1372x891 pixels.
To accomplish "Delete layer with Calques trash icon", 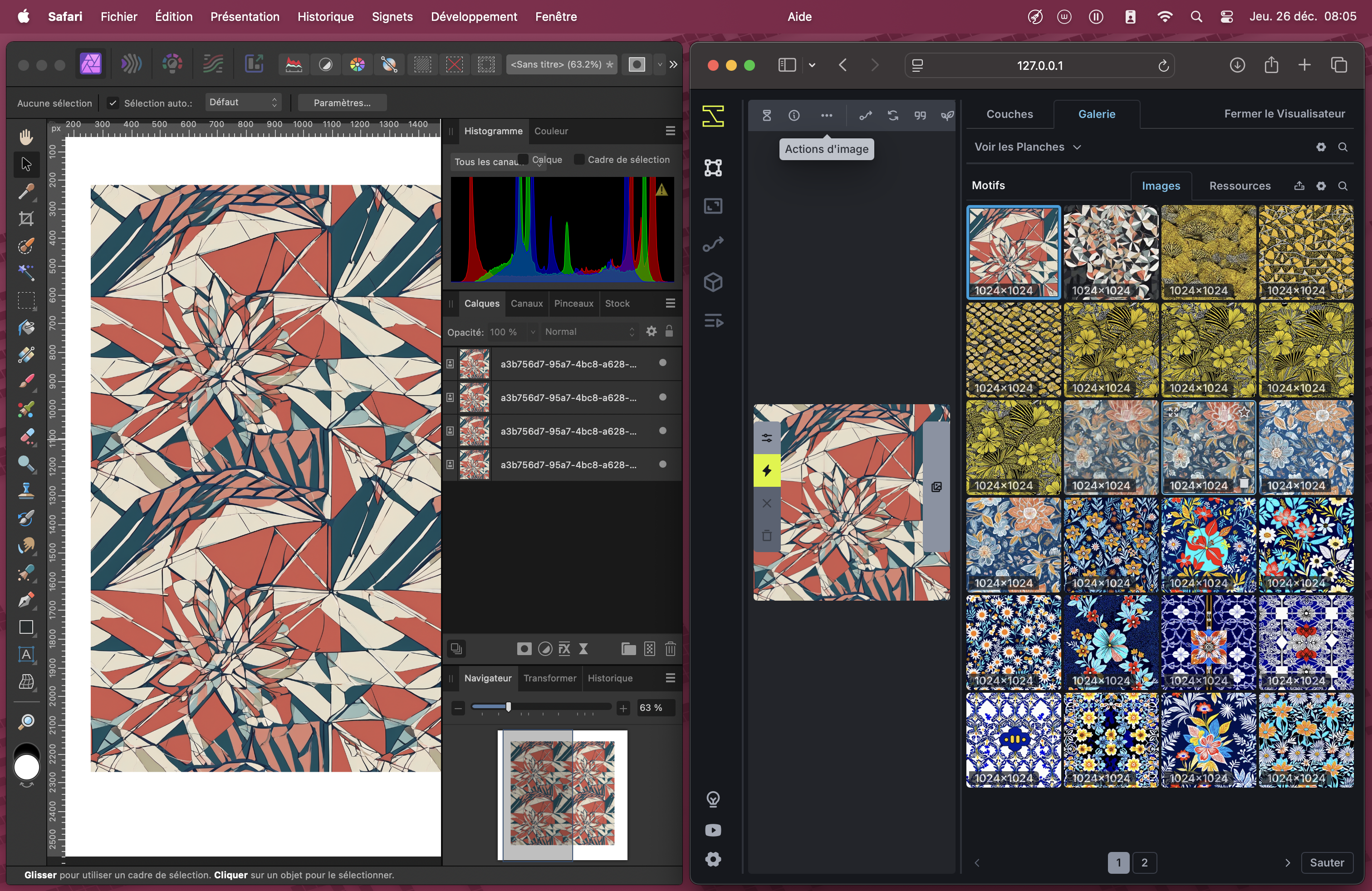I will tap(670, 649).
